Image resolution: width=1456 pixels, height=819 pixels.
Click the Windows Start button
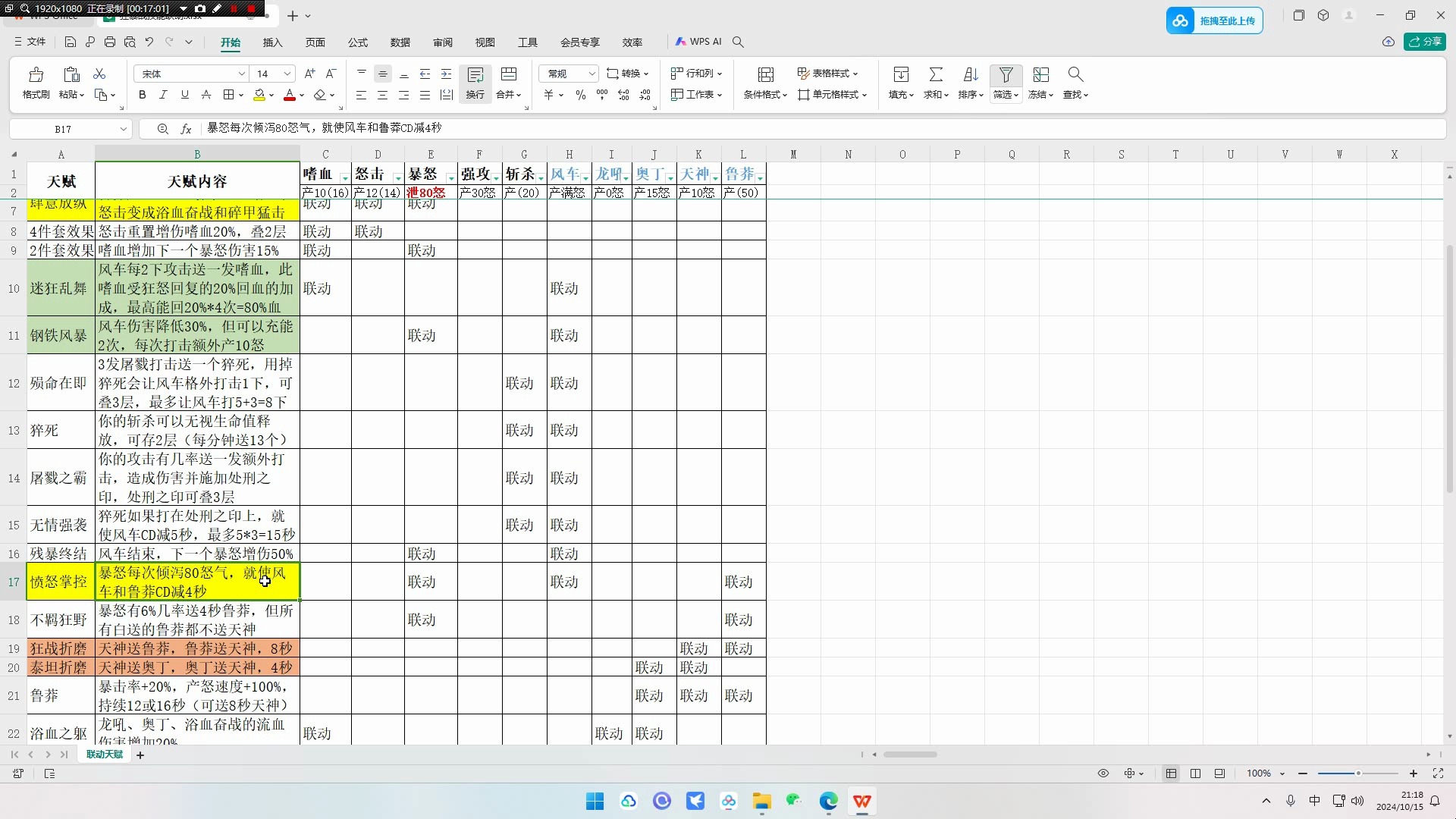tap(595, 801)
